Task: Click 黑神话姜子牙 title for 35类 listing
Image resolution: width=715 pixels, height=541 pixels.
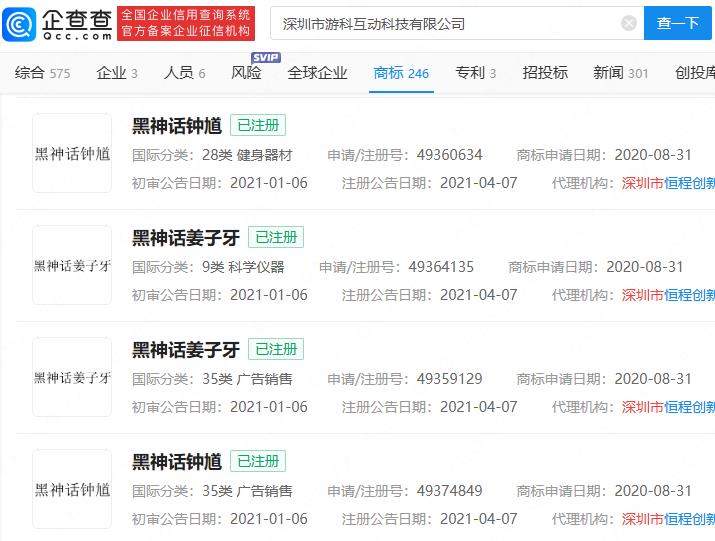Action: point(185,349)
